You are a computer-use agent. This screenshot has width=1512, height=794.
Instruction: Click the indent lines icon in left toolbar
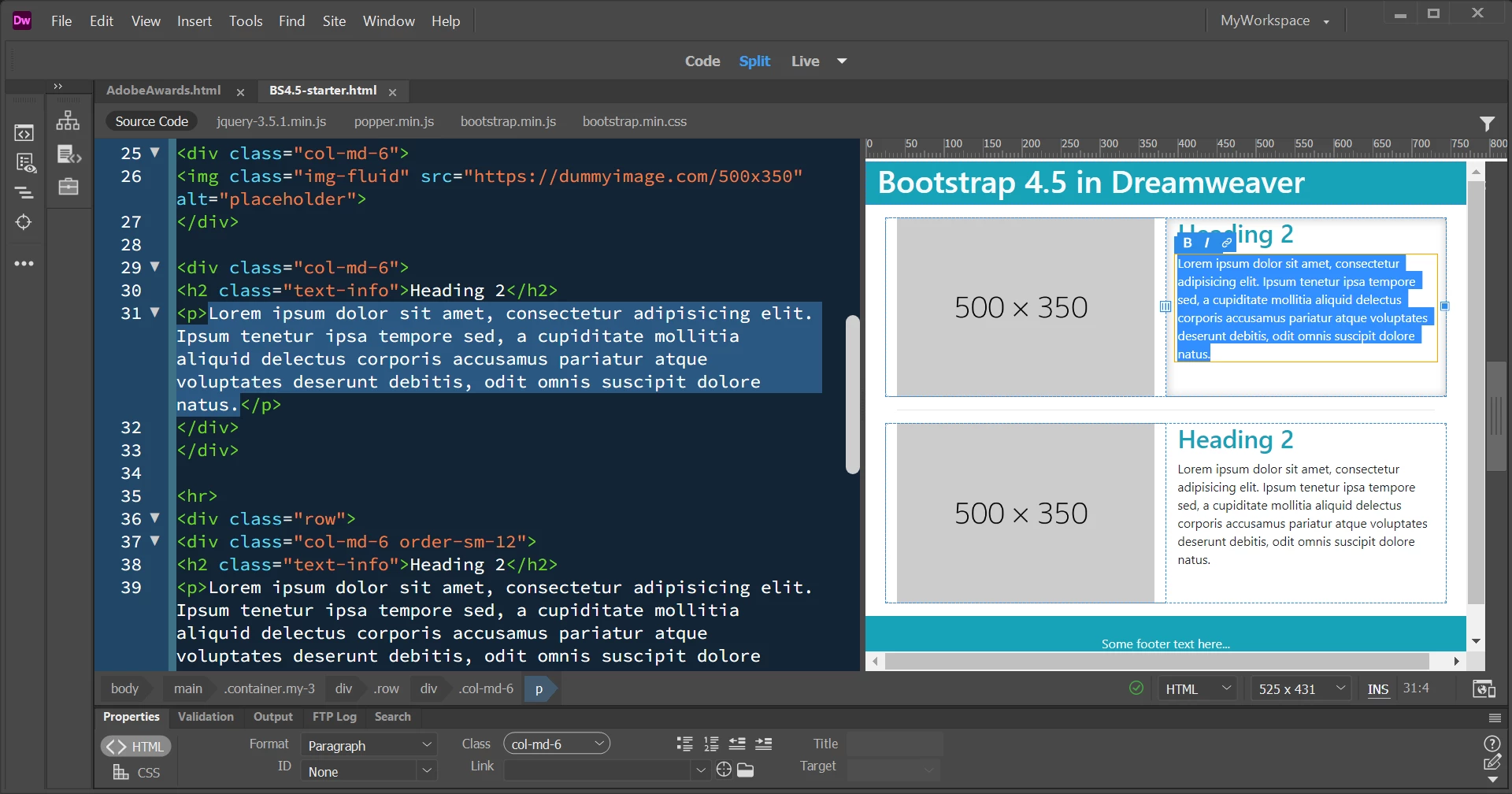click(x=24, y=192)
